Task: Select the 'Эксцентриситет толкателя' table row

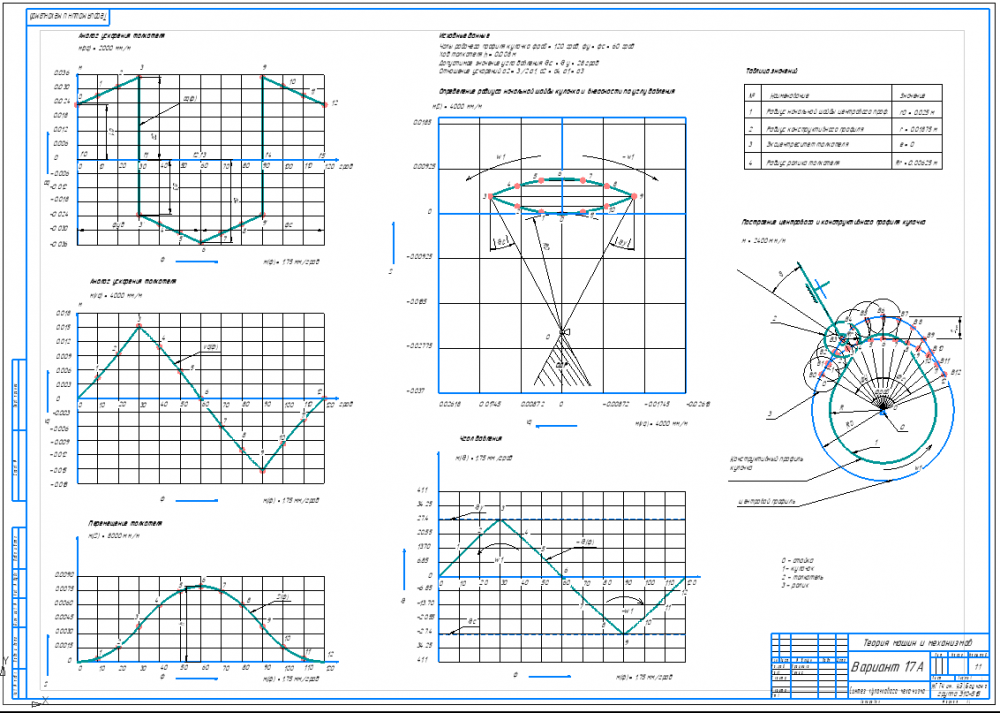Action: point(842,145)
